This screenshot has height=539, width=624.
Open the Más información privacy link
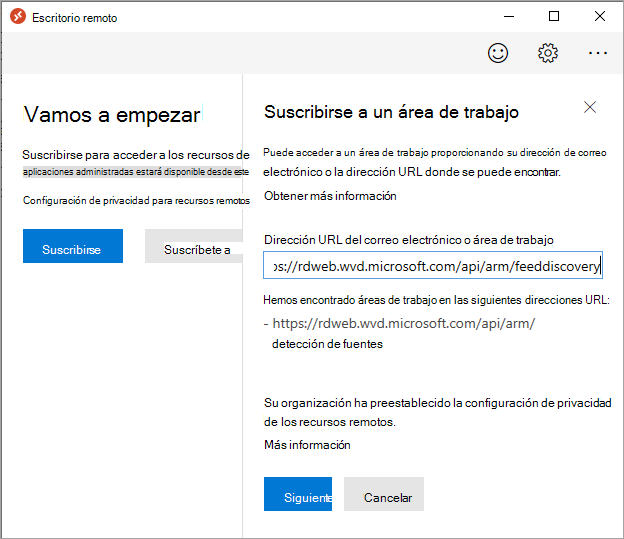[307, 445]
